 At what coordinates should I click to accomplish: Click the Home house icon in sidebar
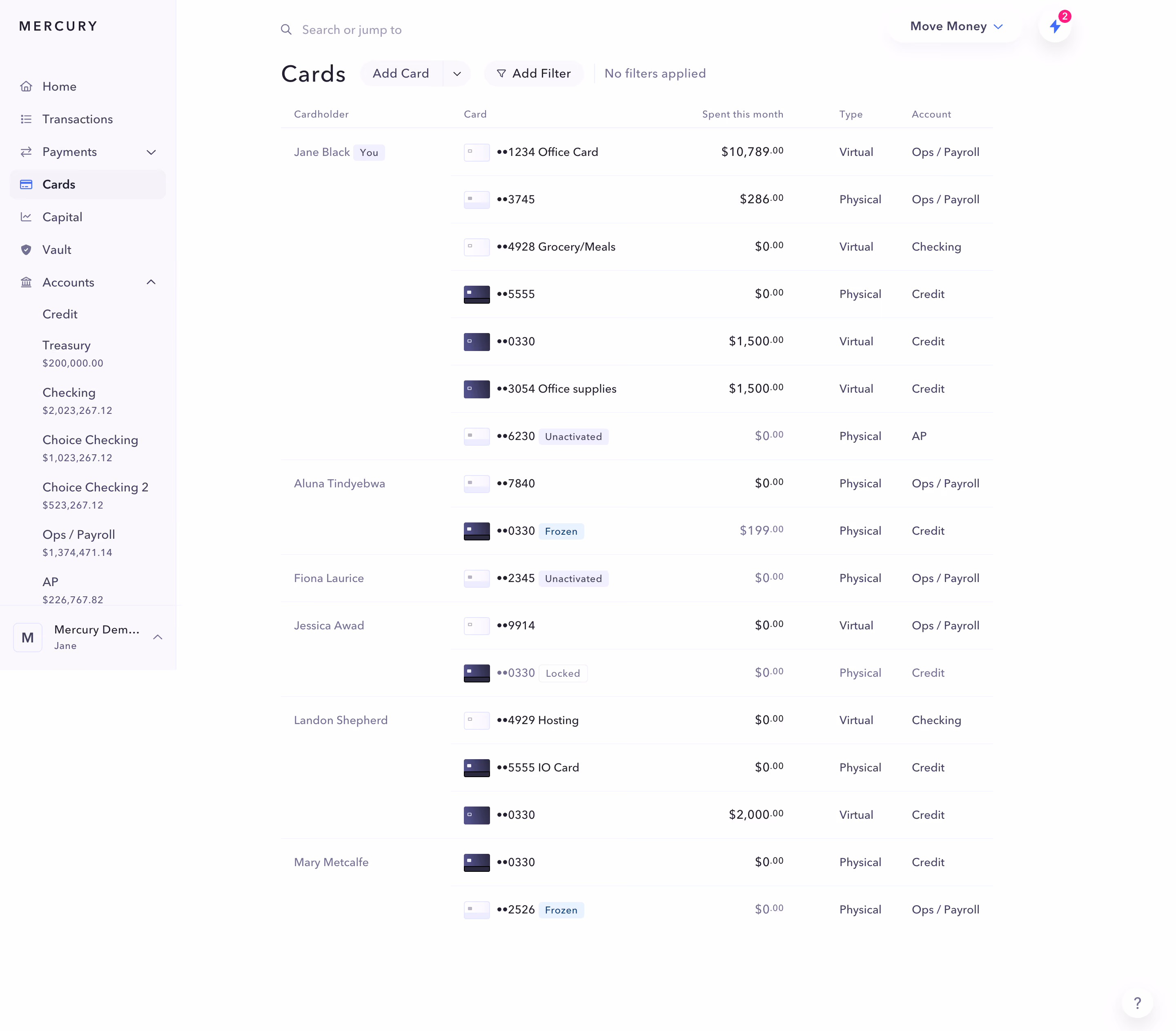[x=26, y=86]
